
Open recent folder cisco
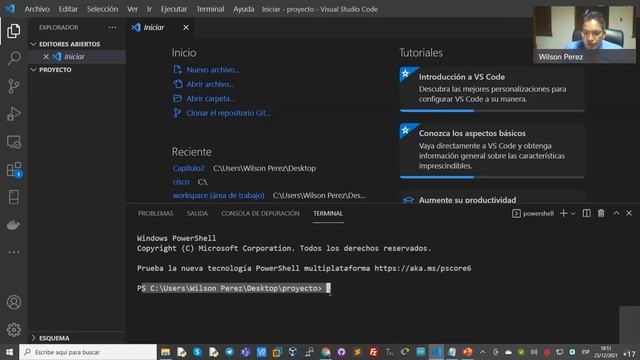click(x=181, y=182)
